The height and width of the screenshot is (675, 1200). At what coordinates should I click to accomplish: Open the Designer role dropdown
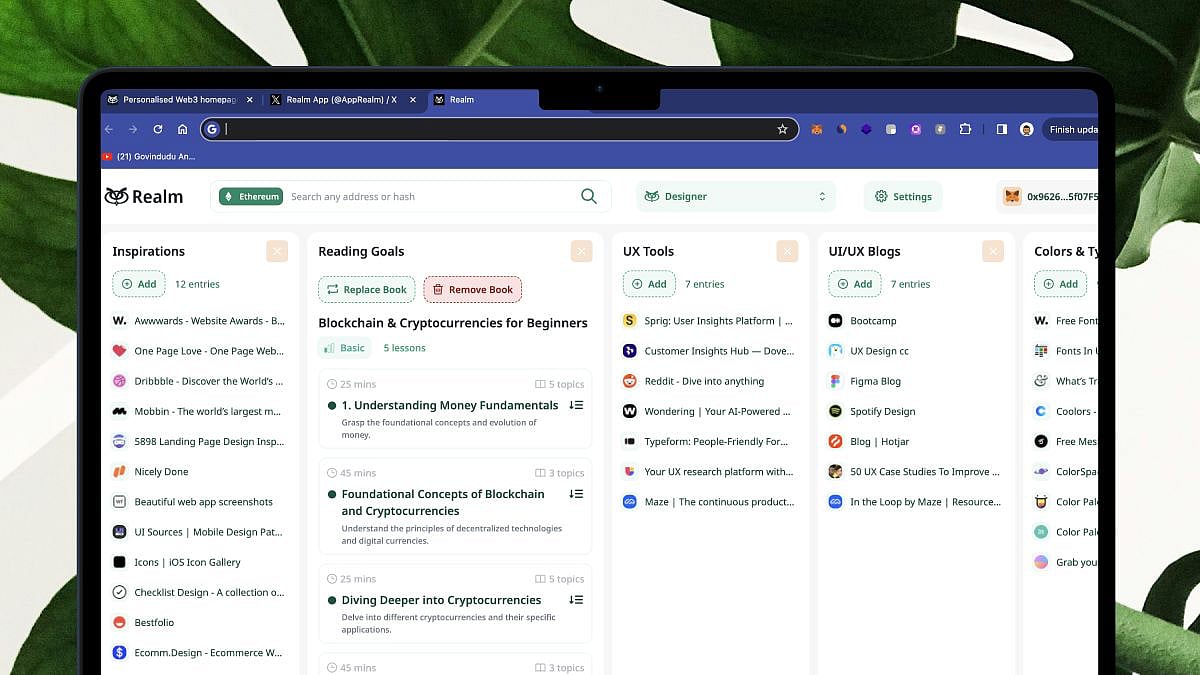coord(735,196)
